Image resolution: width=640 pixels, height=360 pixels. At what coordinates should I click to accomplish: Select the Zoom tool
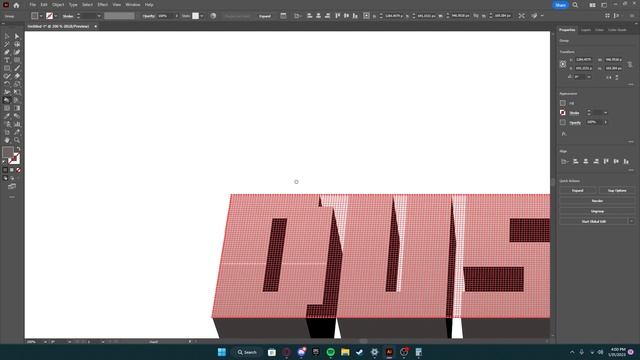(x=17, y=140)
